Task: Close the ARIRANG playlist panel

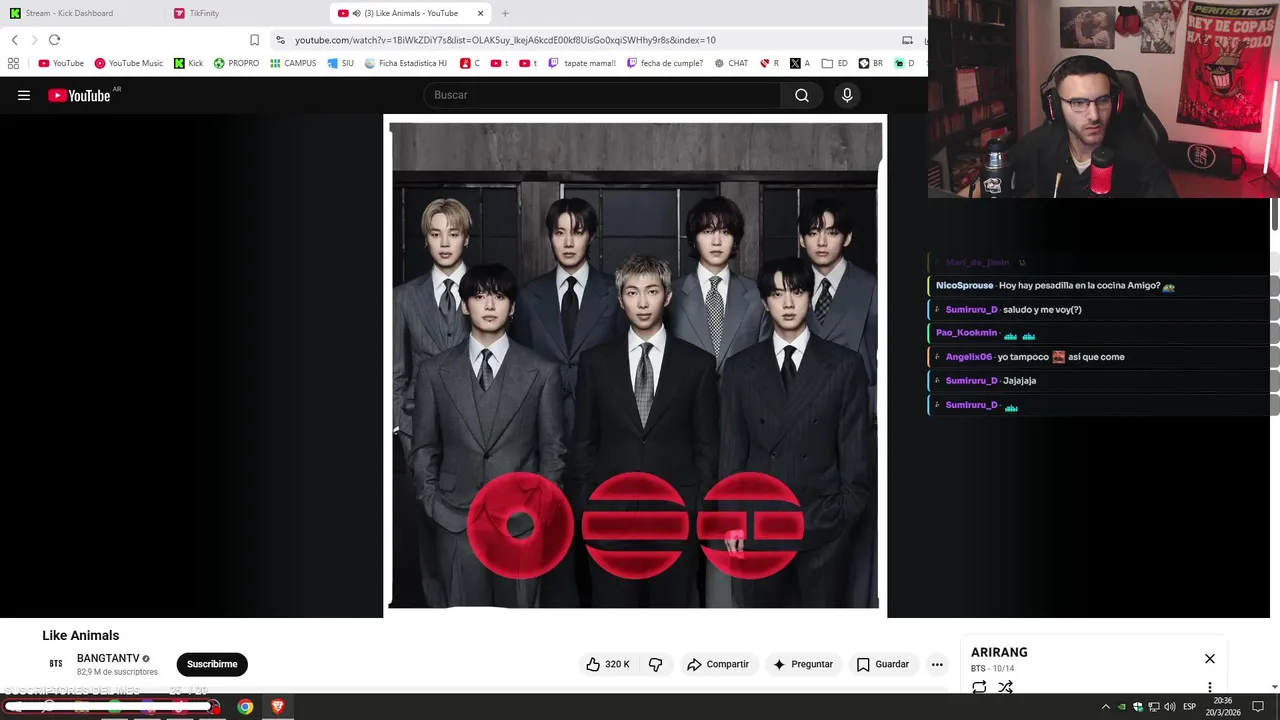Action: [x=1210, y=659]
